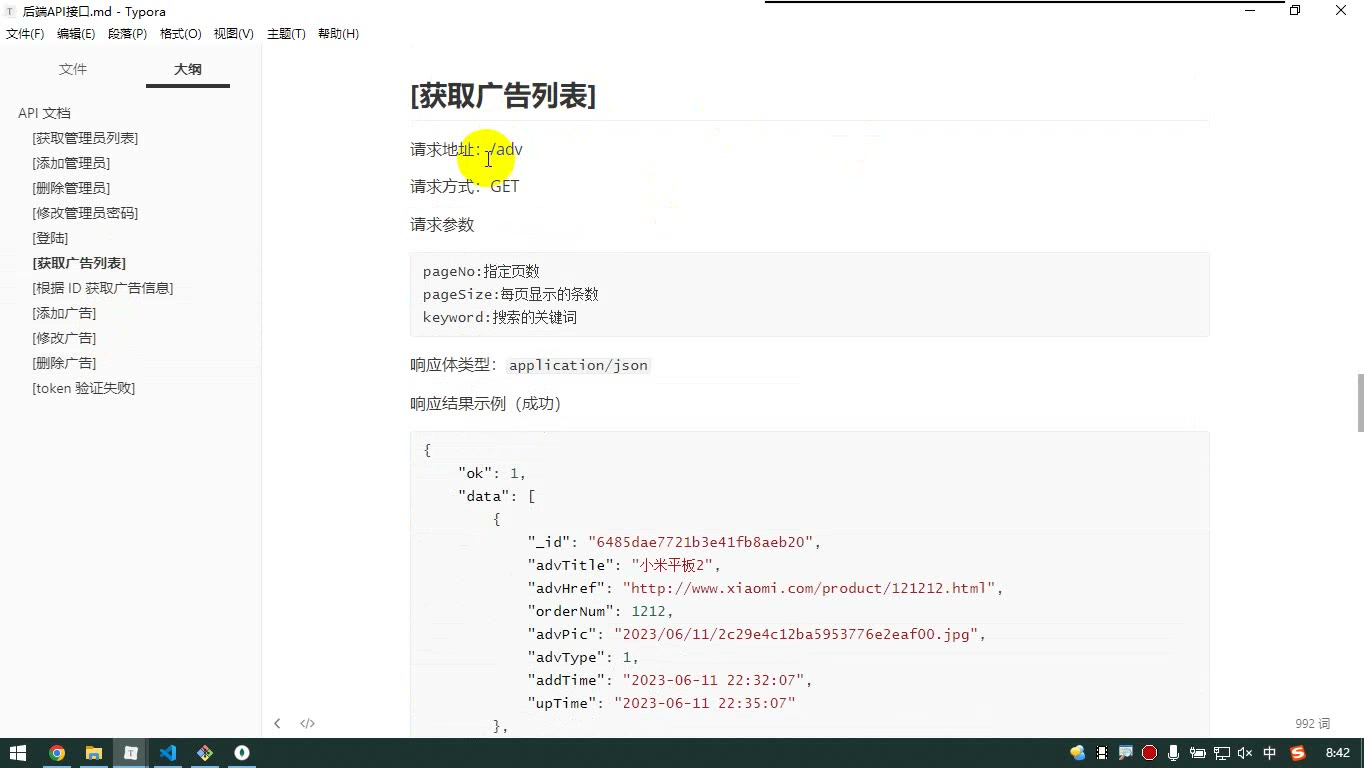Click the microphone tray icon
The height and width of the screenshot is (768, 1364).
coord(1173,753)
